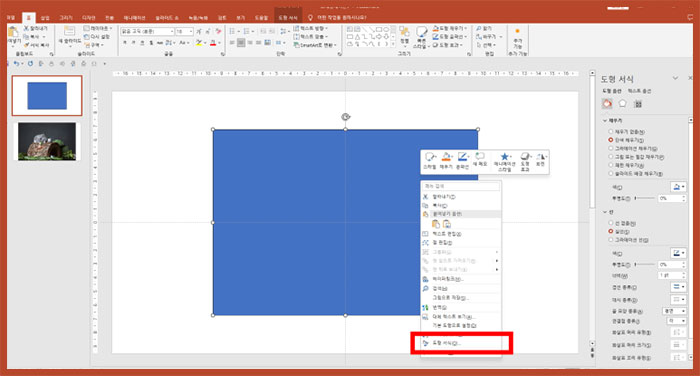This screenshot has height=376, width=700.
Task: Collapse the Line section in Format Shape pane
Action: click(605, 212)
